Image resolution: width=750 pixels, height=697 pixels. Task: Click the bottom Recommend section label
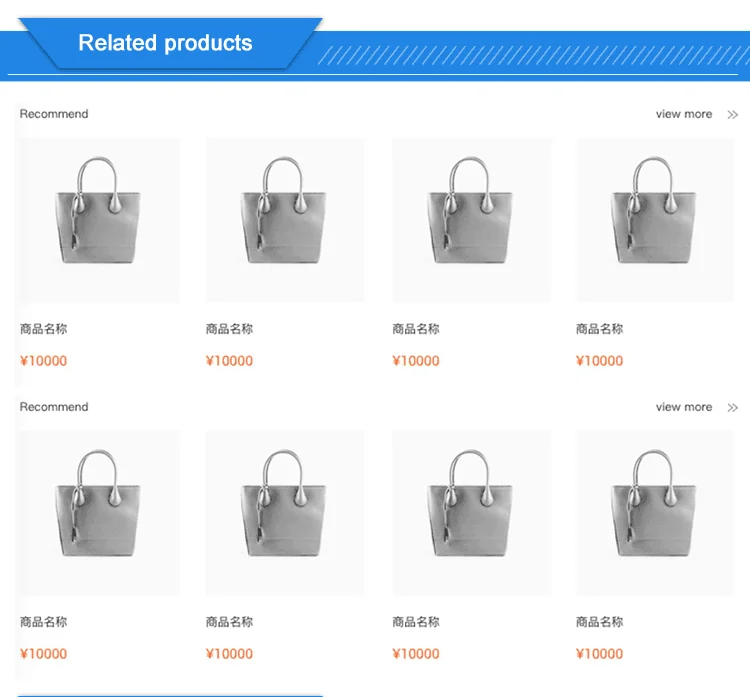pos(54,407)
